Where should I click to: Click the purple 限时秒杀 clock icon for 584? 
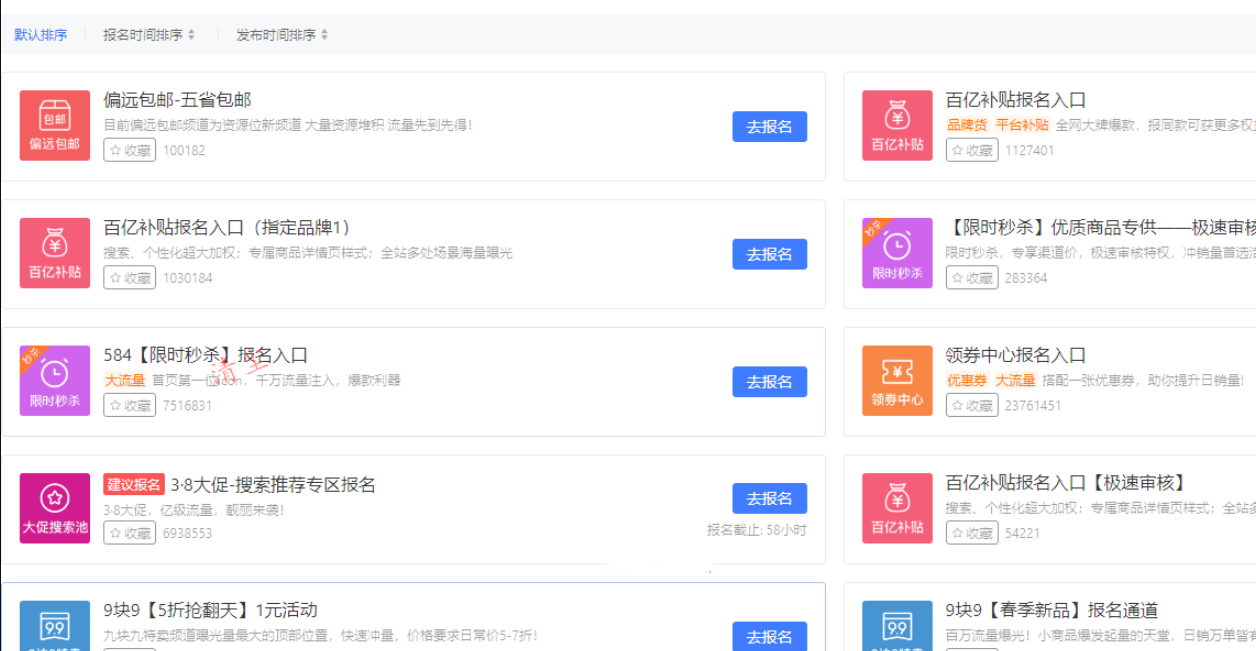click(x=55, y=381)
